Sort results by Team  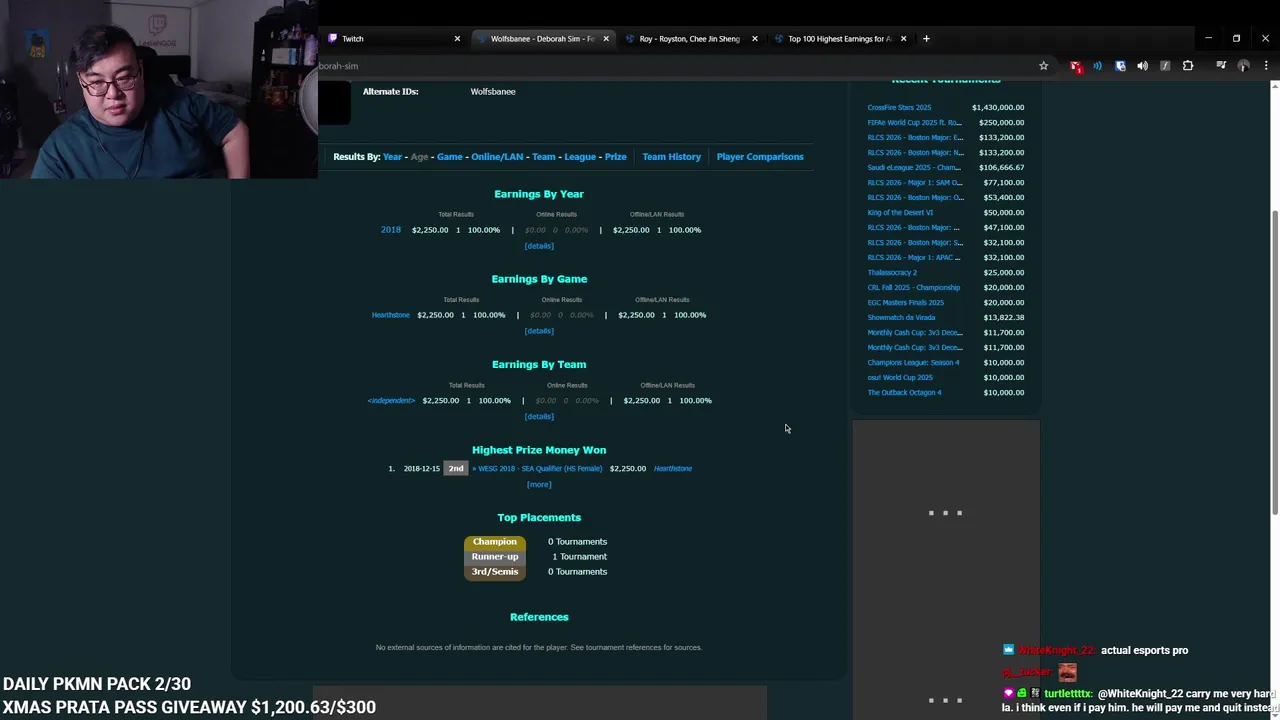pos(543,157)
